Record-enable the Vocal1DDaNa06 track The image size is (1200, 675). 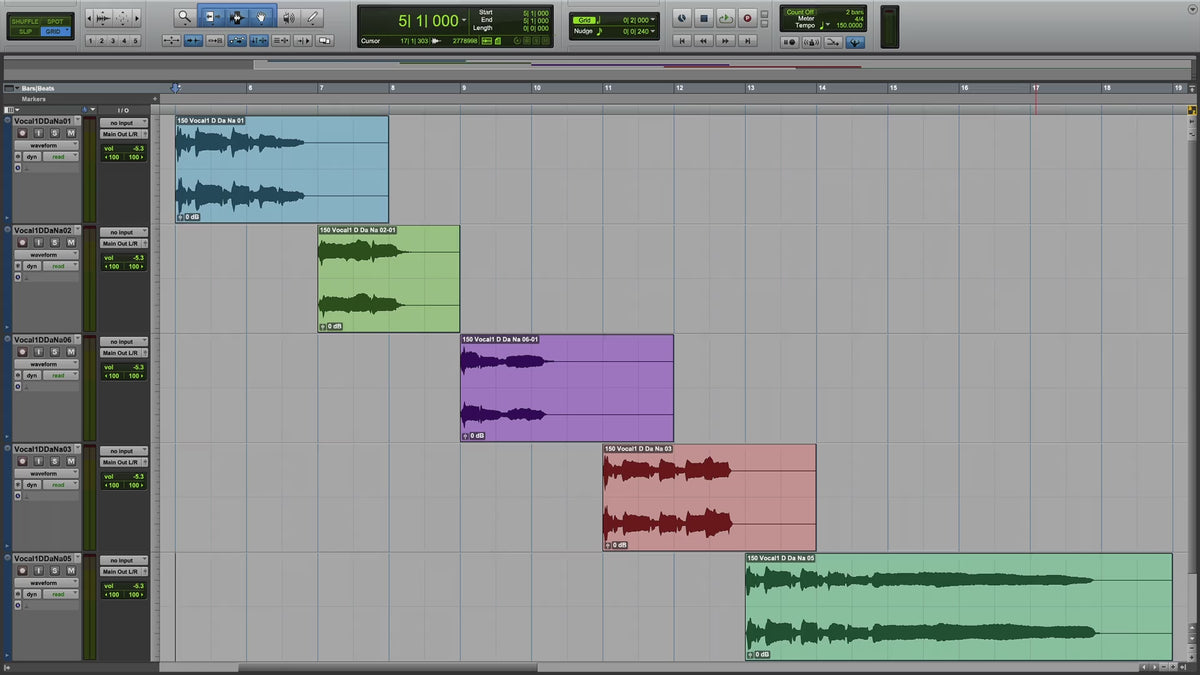(21, 352)
